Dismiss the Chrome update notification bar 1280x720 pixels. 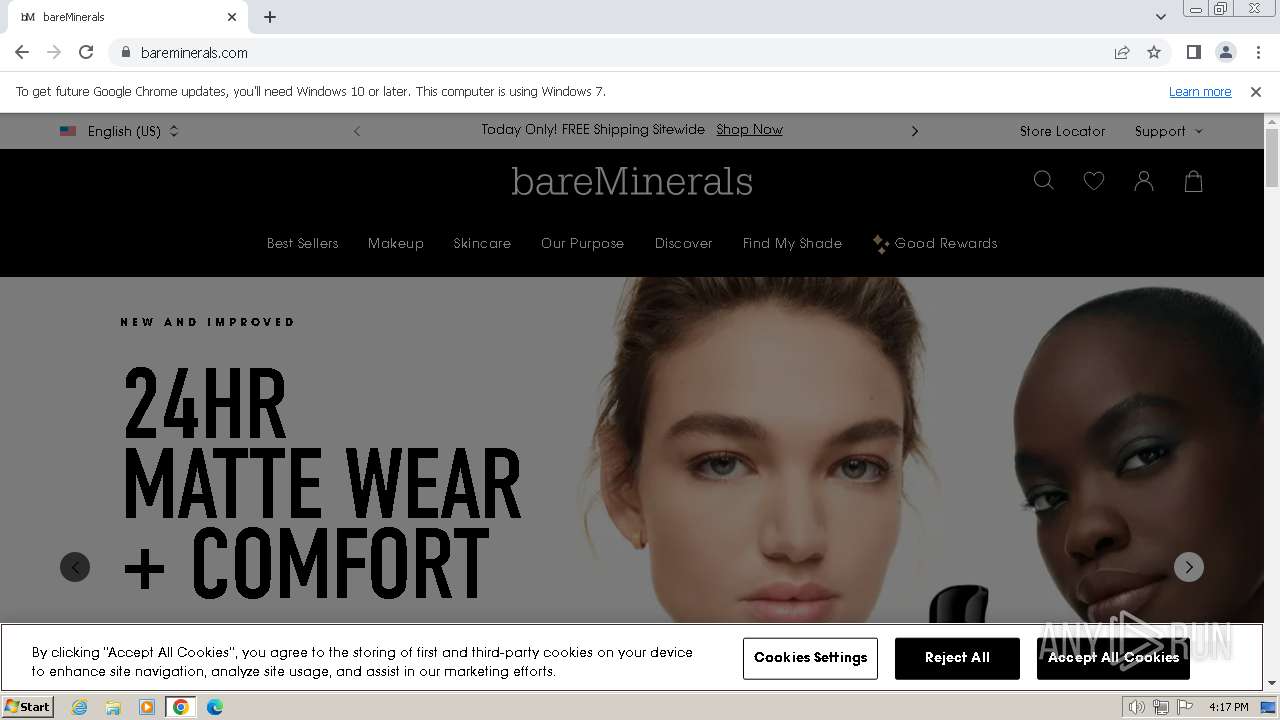click(x=1256, y=91)
